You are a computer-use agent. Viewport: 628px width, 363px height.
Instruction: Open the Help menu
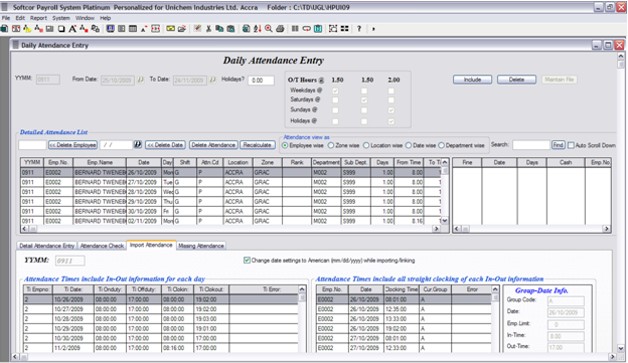[x=105, y=18]
